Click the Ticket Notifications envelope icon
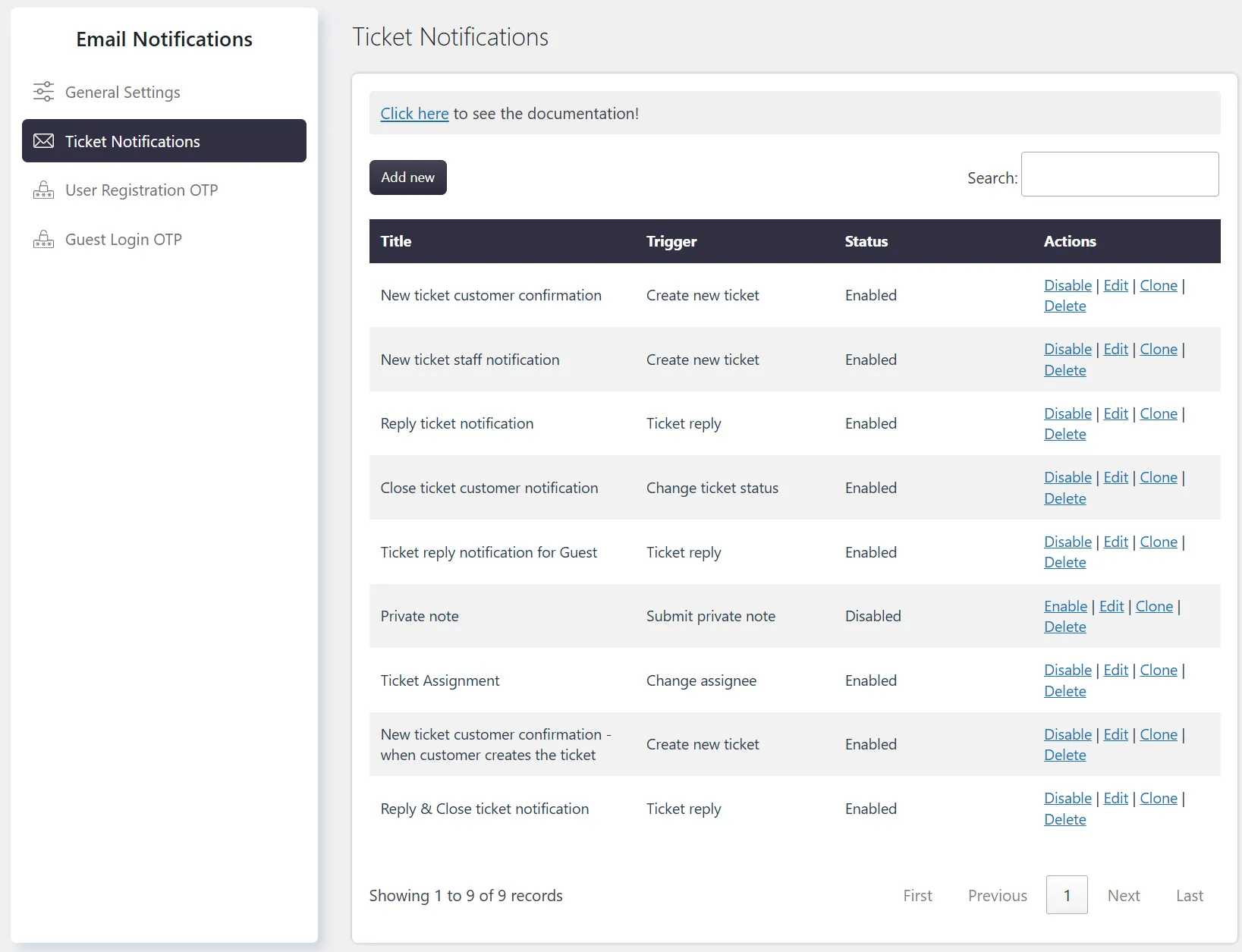The image size is (1242, 952). (x=43, y=141)
